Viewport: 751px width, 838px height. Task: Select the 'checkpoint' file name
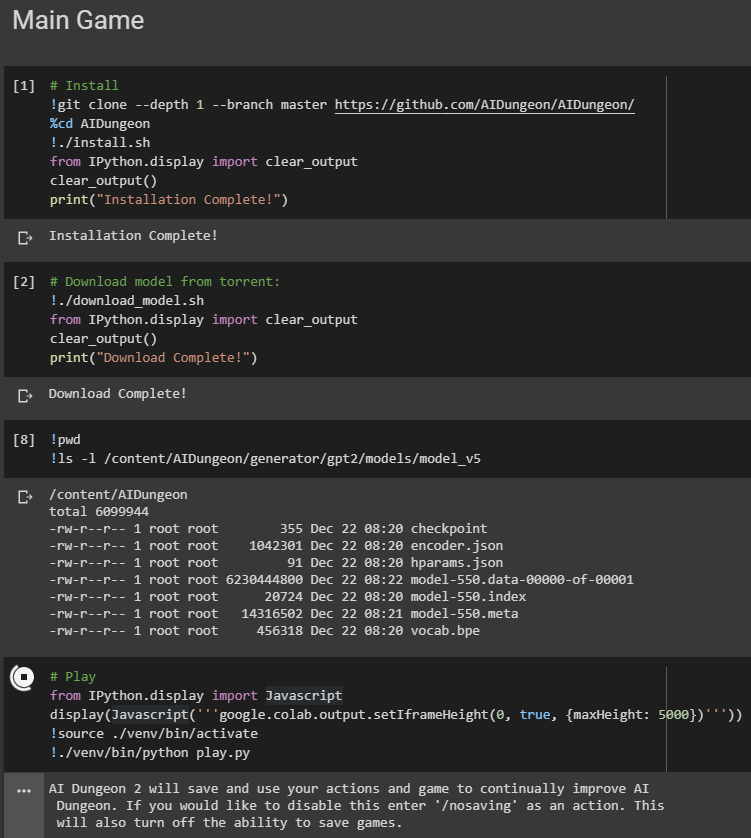pos(449,529)
